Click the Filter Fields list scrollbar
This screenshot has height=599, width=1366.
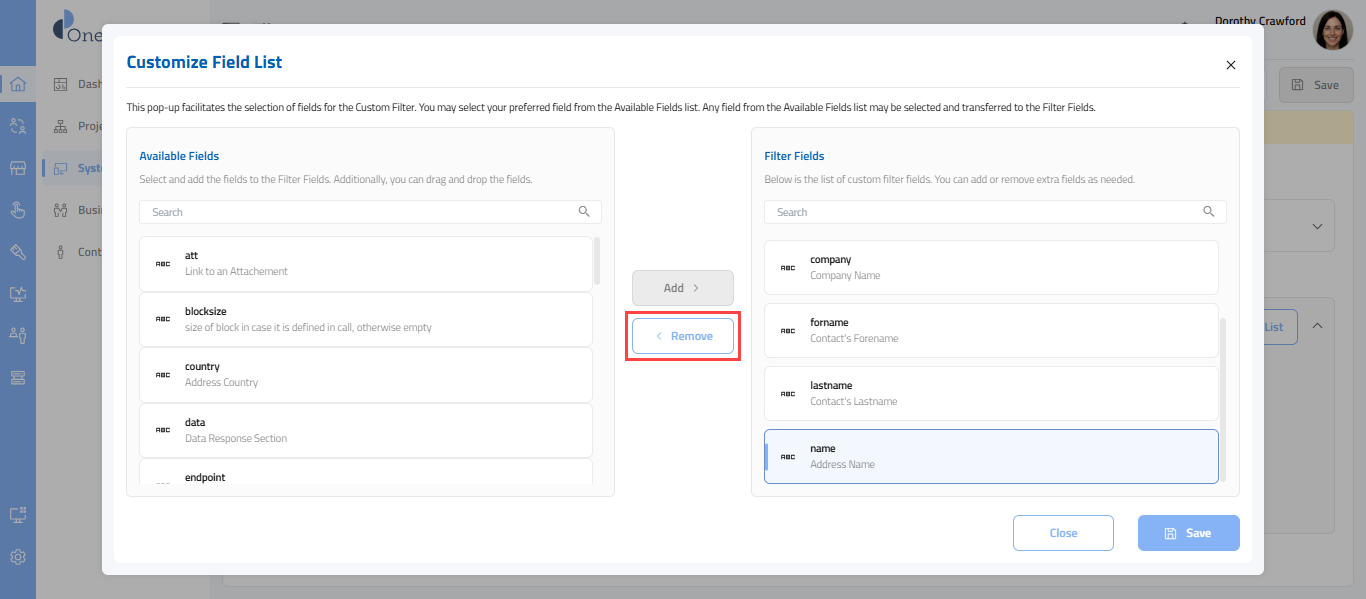pos(1222,400)
